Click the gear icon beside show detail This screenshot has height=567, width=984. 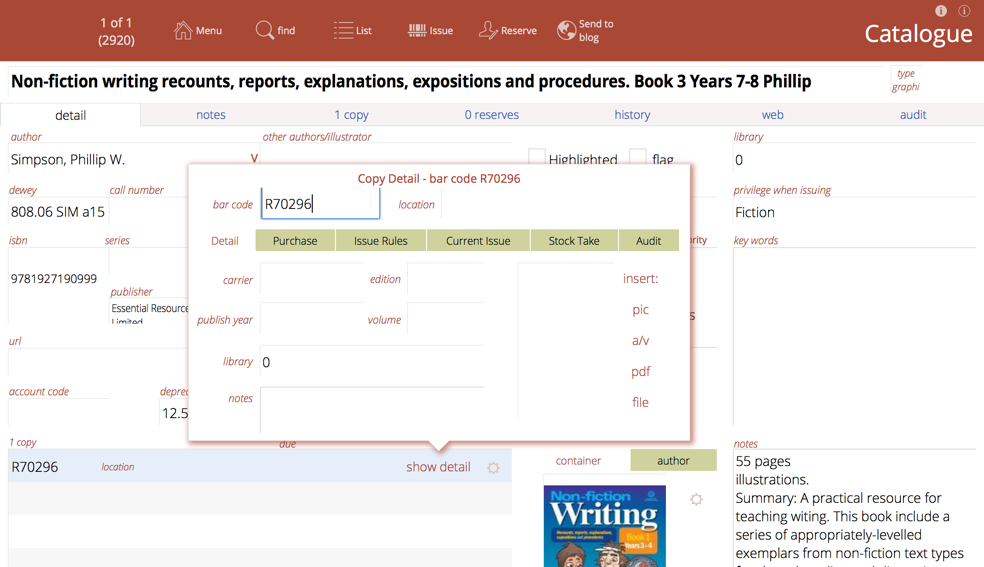pyautogui.click(x=493, y=468)
